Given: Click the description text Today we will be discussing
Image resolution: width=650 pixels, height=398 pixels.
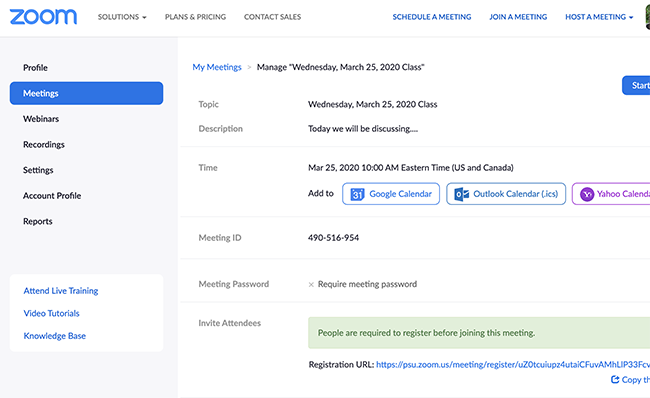Looking at the screenshot, I should 363,129.
